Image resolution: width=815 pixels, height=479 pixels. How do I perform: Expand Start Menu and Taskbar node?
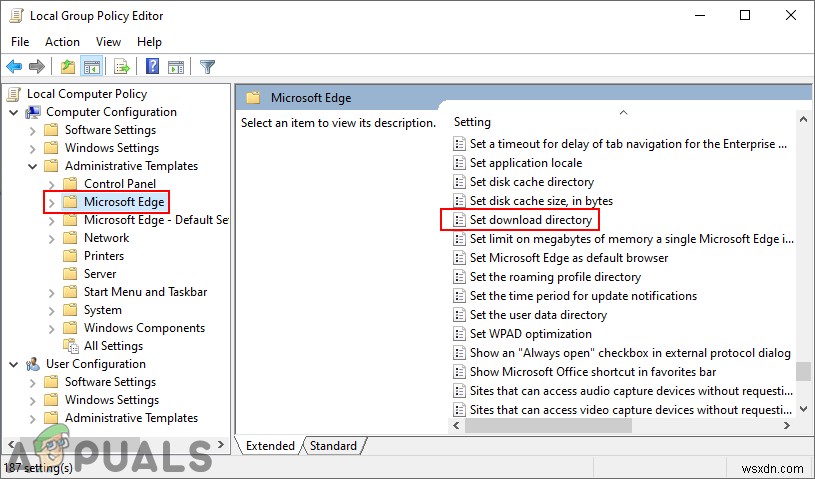(51, 292)
